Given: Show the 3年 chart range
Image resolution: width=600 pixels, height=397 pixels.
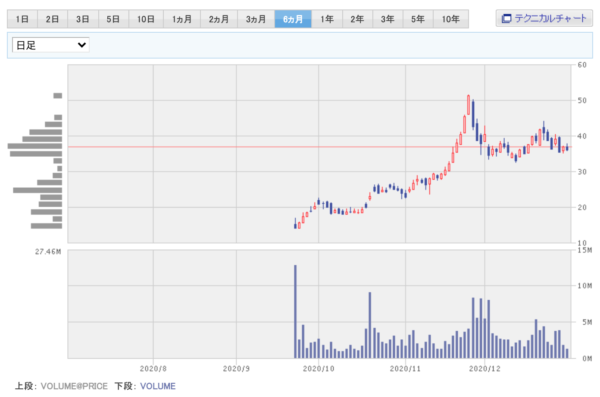Looking at the screenshot, I should click(x=388, y=19).
